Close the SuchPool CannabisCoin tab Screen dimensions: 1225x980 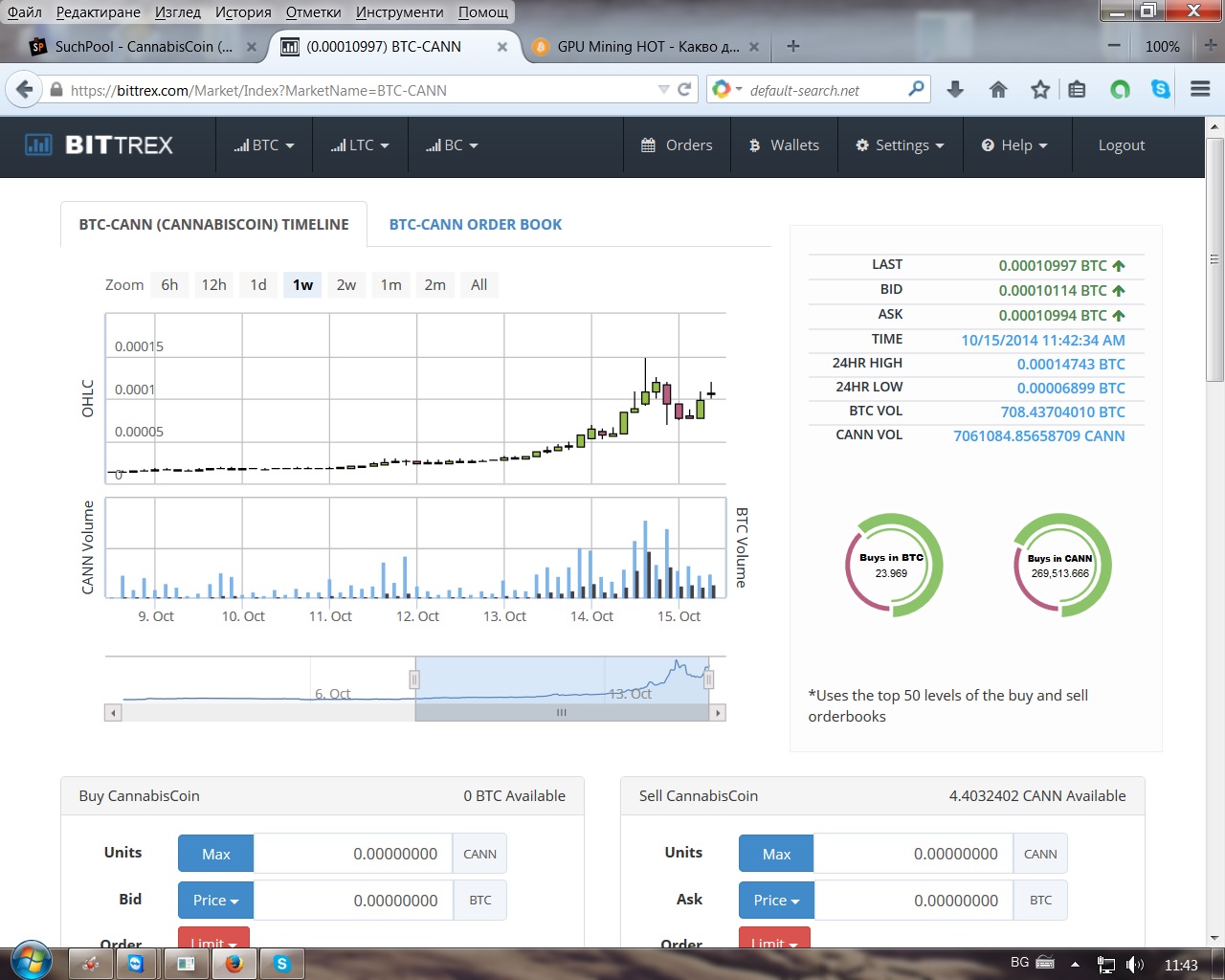[x=252, y=46]
